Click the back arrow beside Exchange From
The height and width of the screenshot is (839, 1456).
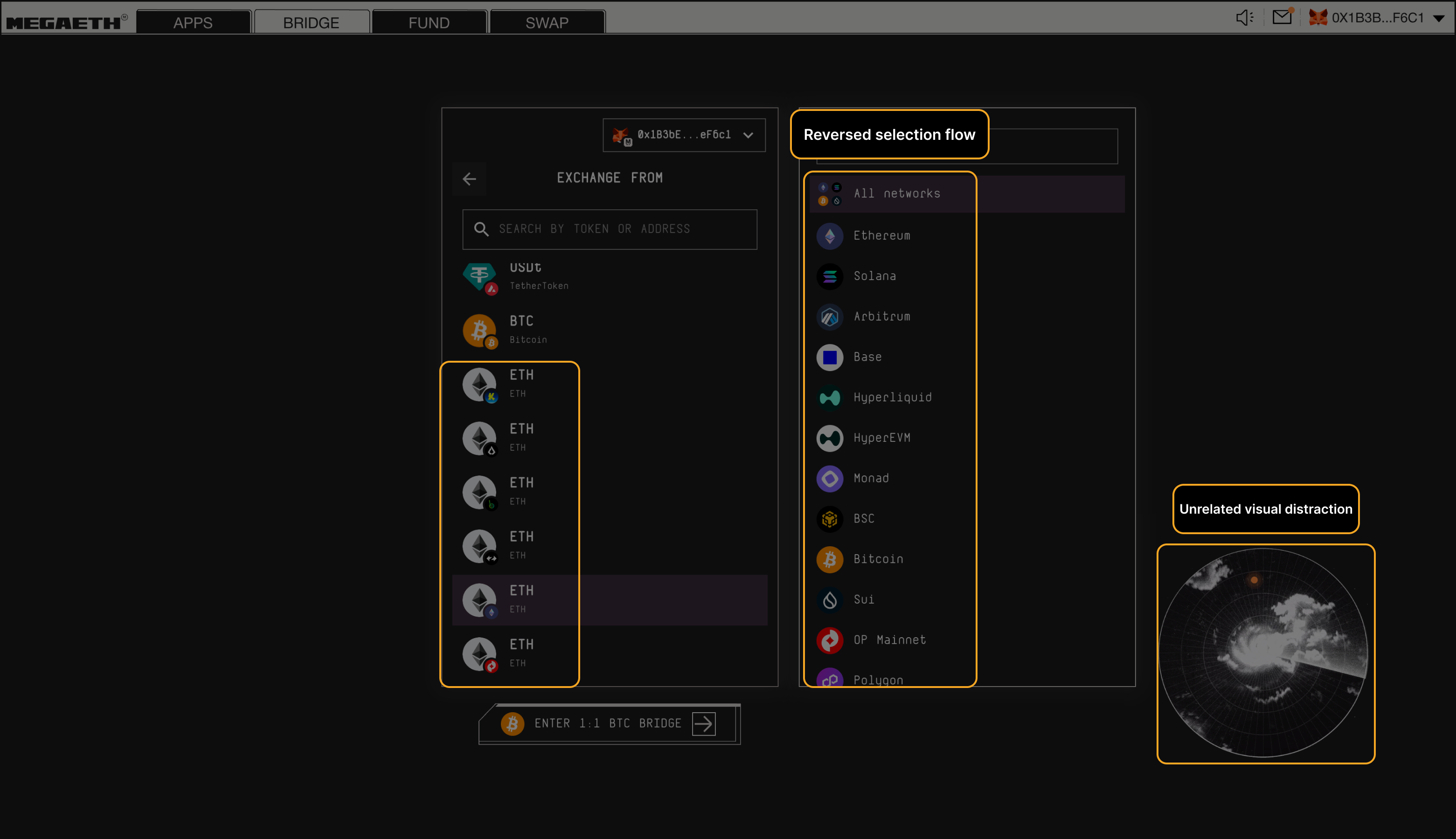469,179
